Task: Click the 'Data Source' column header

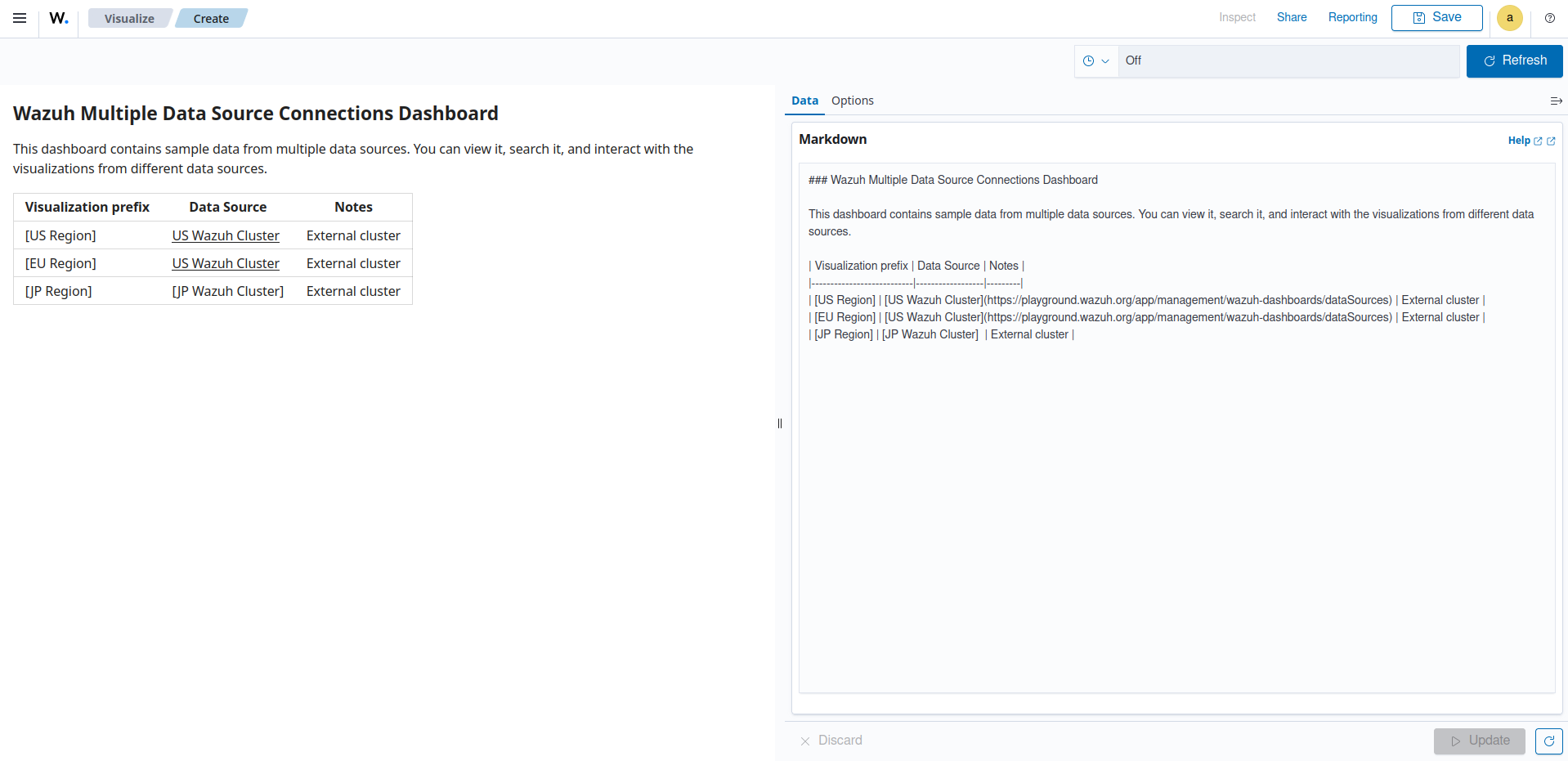Action: tap(228, 207)
